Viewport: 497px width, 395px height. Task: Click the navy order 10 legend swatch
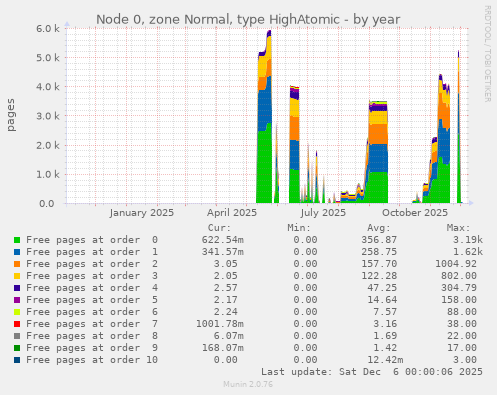coord(17,360)
